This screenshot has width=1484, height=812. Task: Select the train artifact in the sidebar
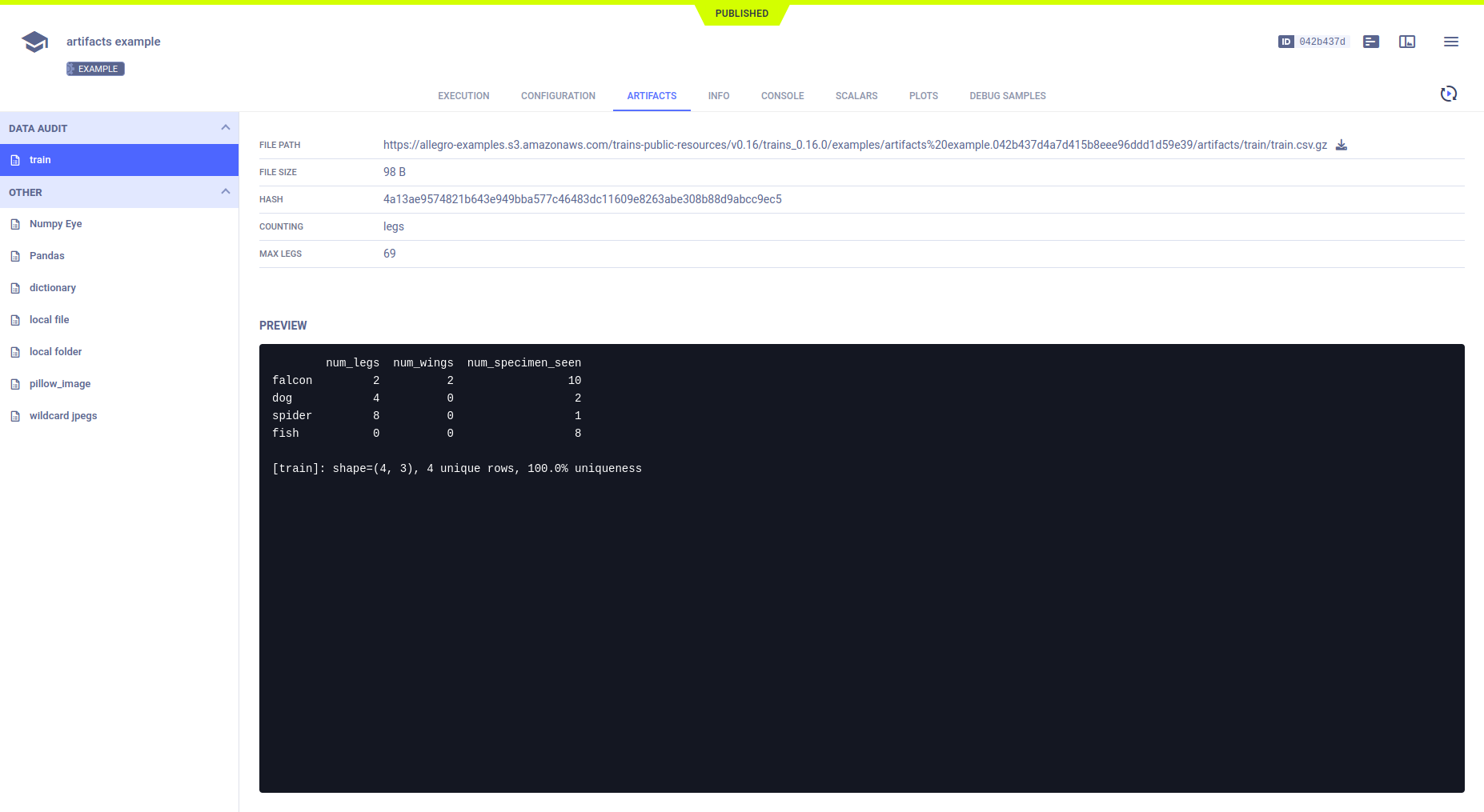[x=40, y=159]
